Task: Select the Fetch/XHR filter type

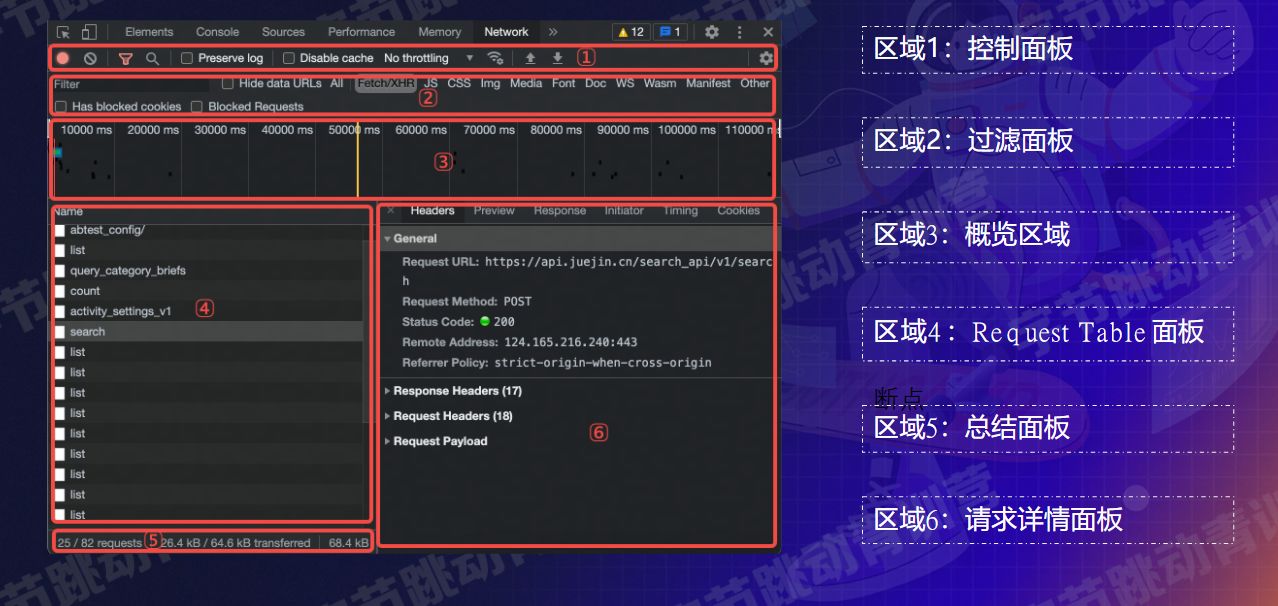Action: [x=385, y=84]
